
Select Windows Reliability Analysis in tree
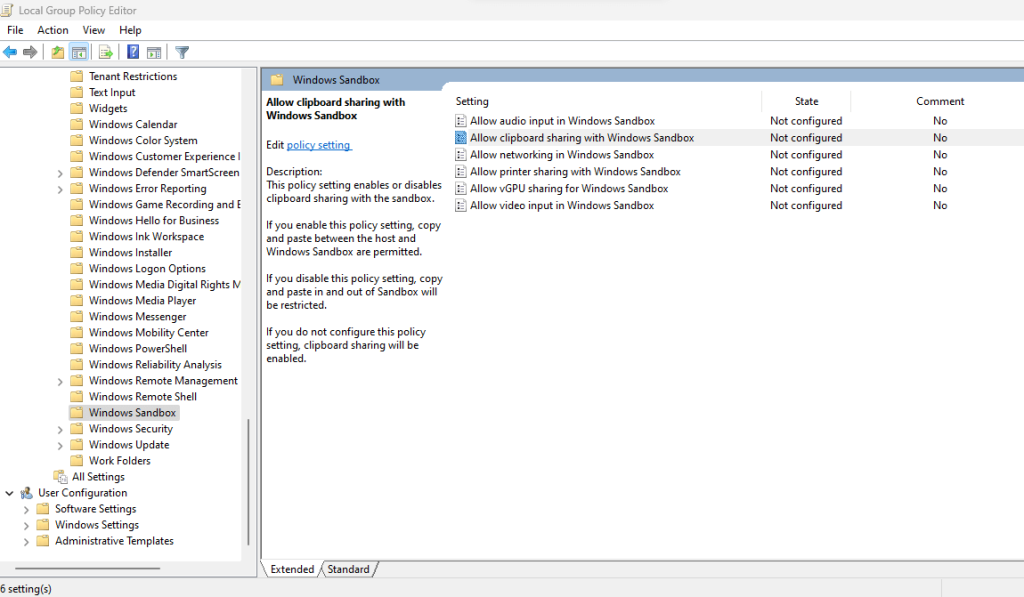pyautogui.click(x=155, y=364)
